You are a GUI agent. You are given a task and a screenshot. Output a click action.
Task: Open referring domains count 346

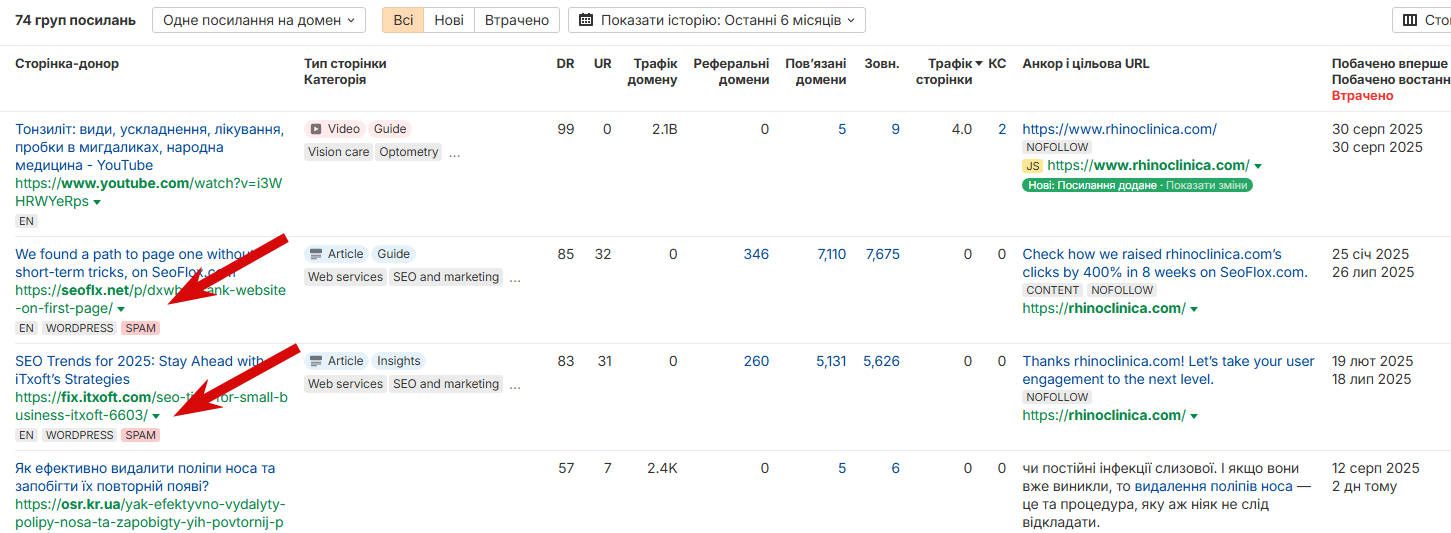756,254
